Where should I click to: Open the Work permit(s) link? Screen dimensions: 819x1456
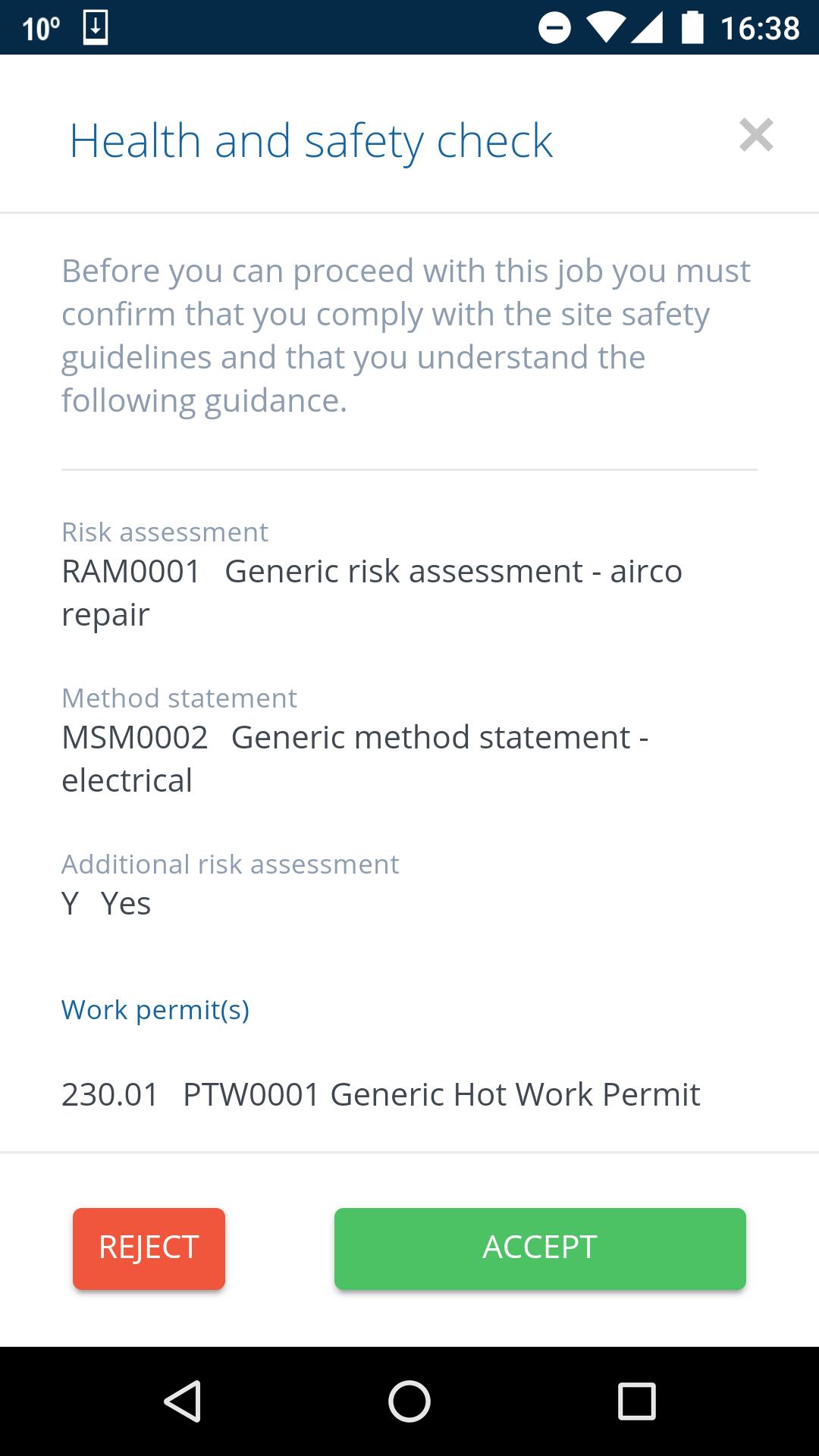coord(155,1010)
